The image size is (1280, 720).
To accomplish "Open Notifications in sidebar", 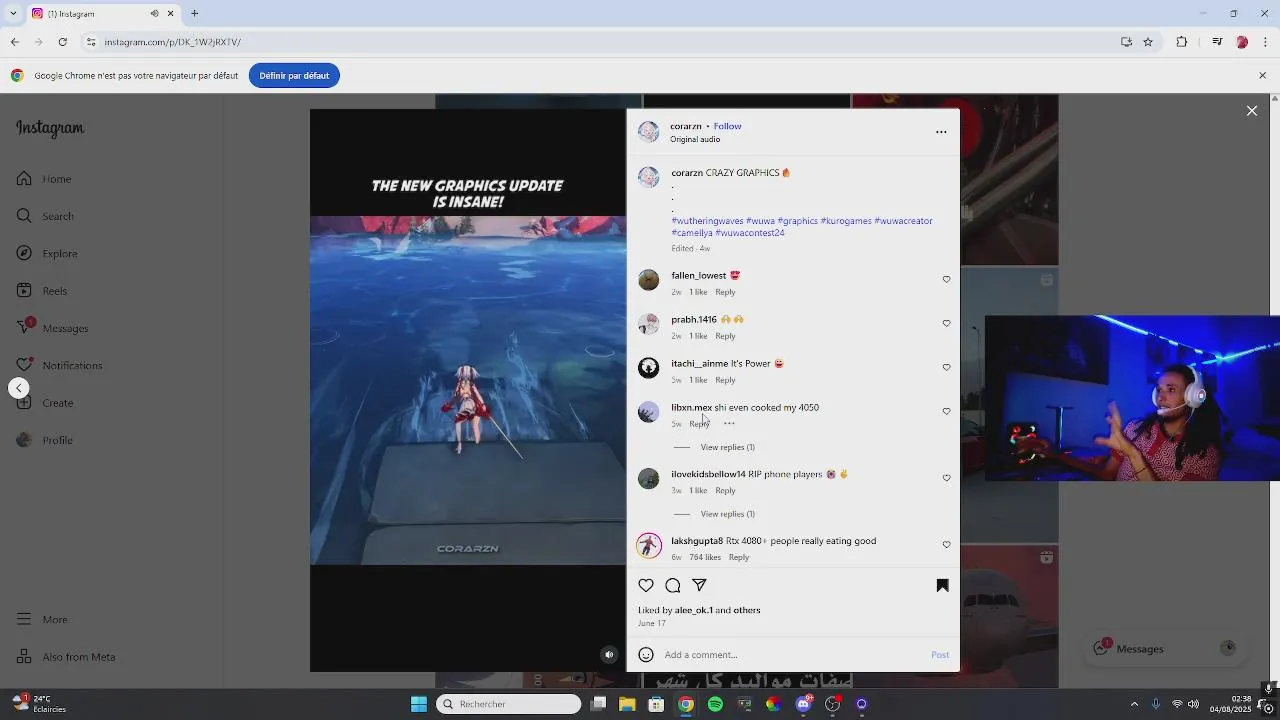I will (59, 366).
